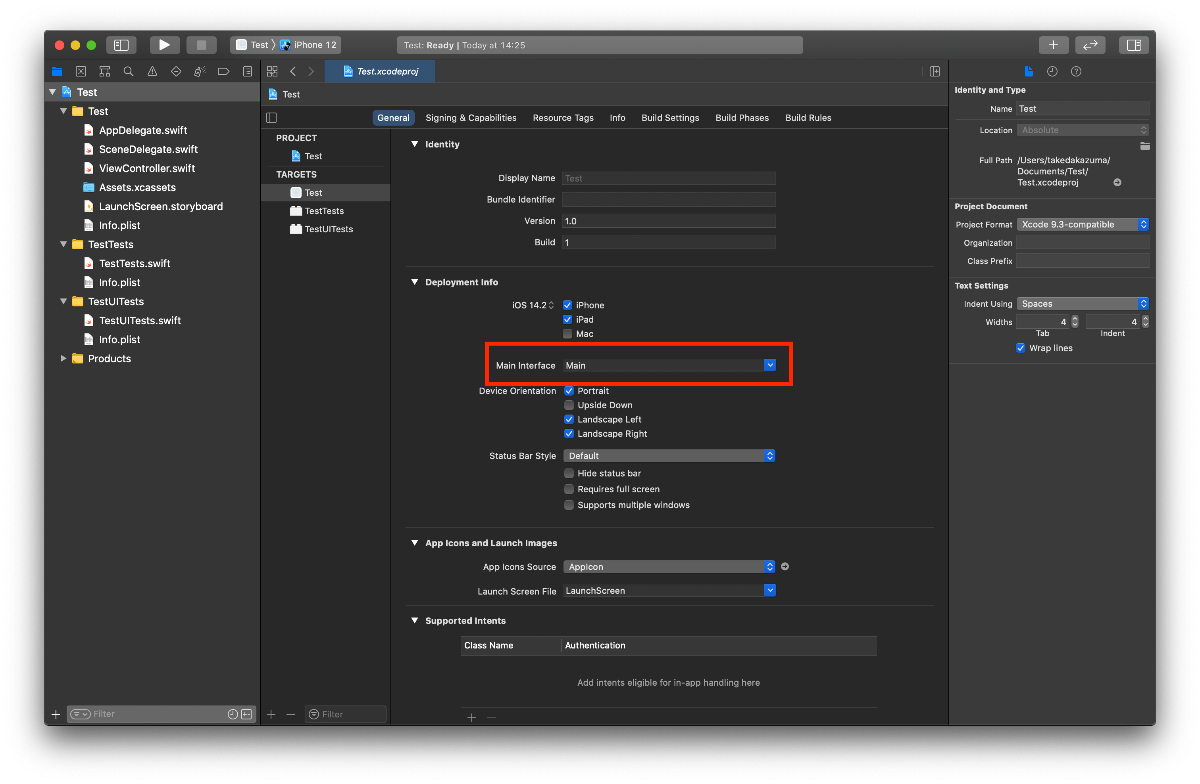Toggle Landscape Left orientation

[x=569, y=420]
